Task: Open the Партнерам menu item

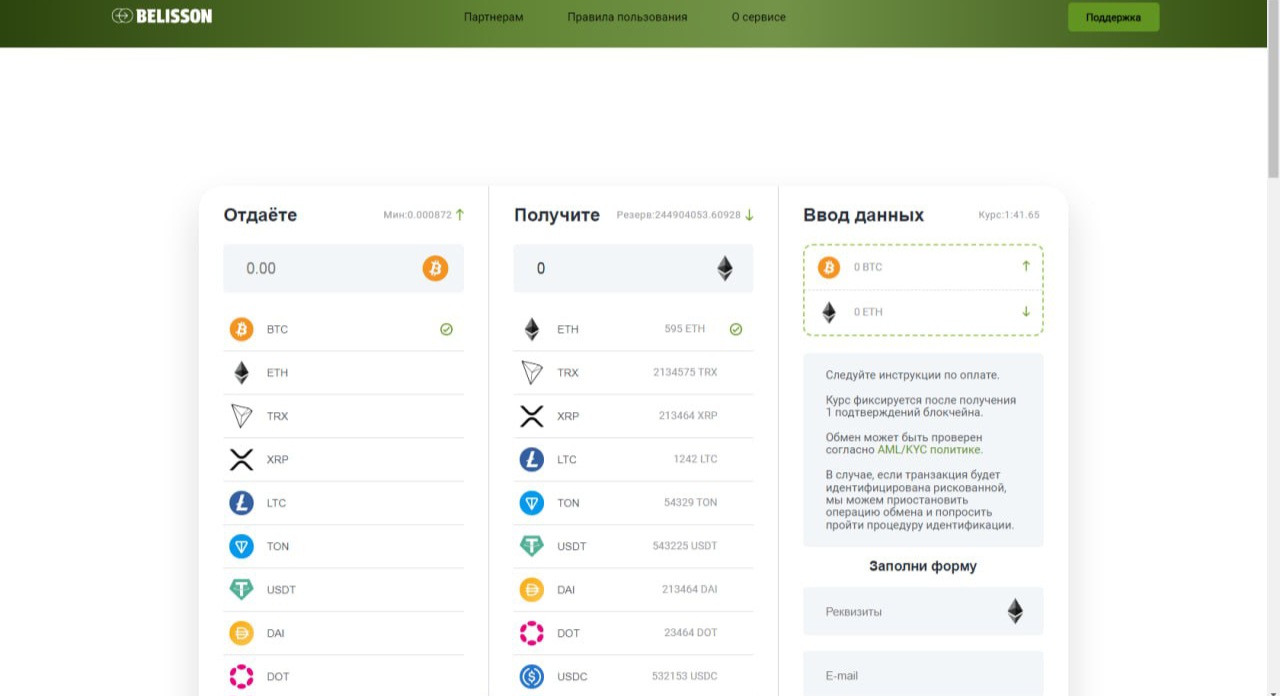Action: pyautogui.click(x=494, y=17)
